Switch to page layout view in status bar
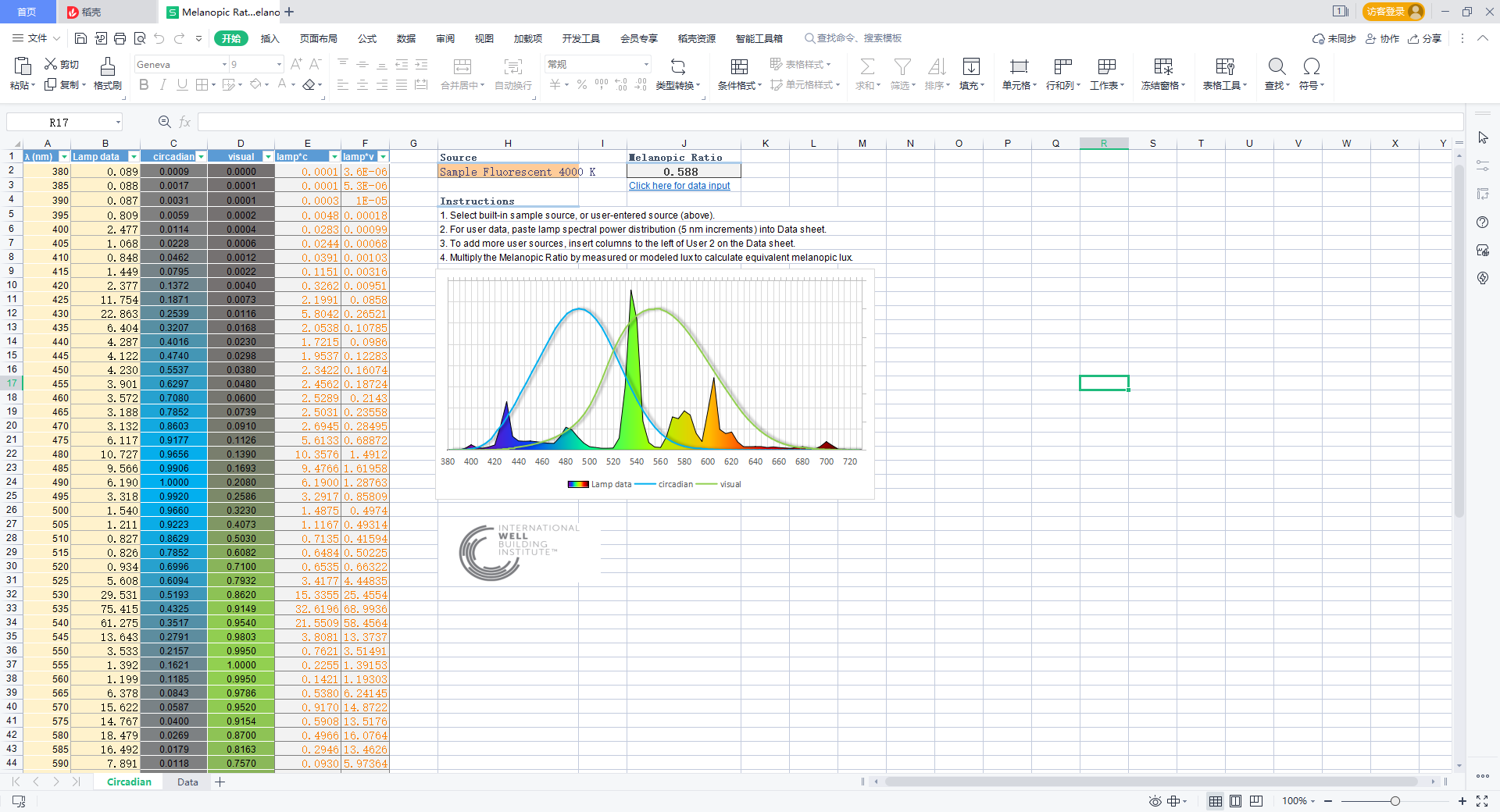 coord(1236,801)
